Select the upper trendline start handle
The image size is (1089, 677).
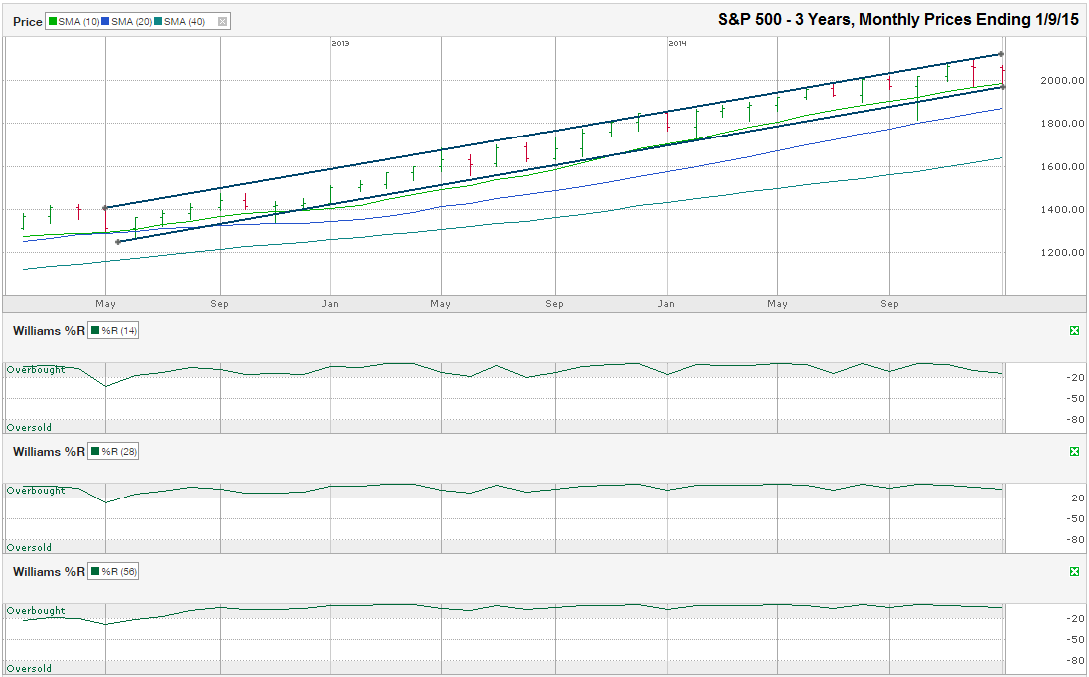point(105,208)
